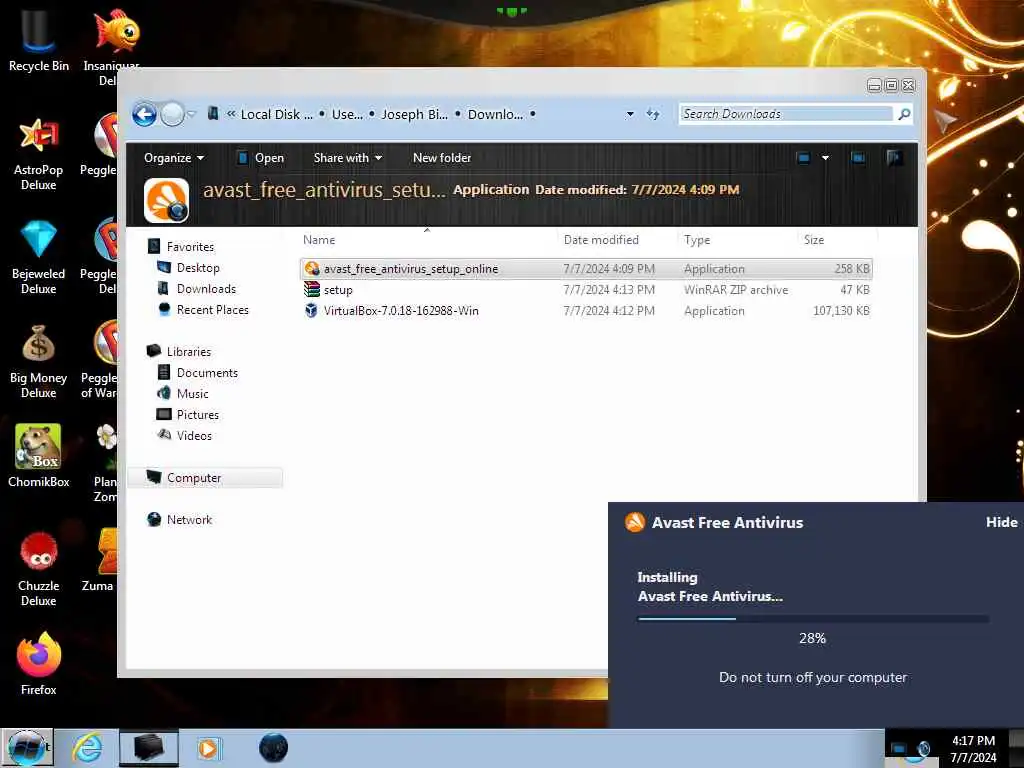The image size is (1024, 768).
Task: Click the Explorer Forward arrow button
Action: click(x=172, y=114)
